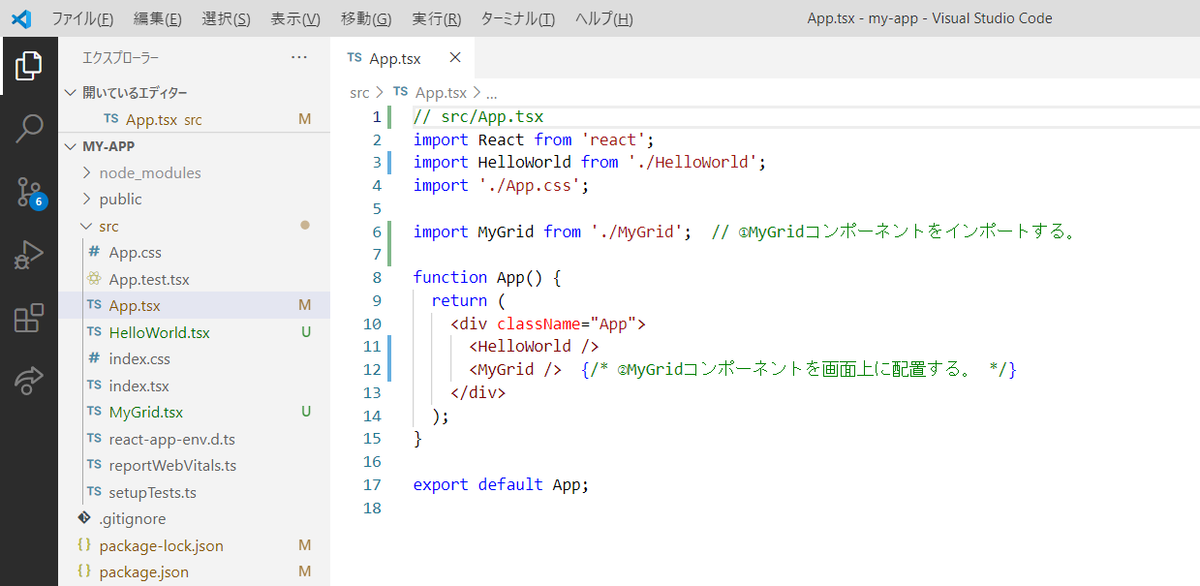Open the ターミナル menu
The height and width of the screenshot is (586, 1200).
pos(517,17)
